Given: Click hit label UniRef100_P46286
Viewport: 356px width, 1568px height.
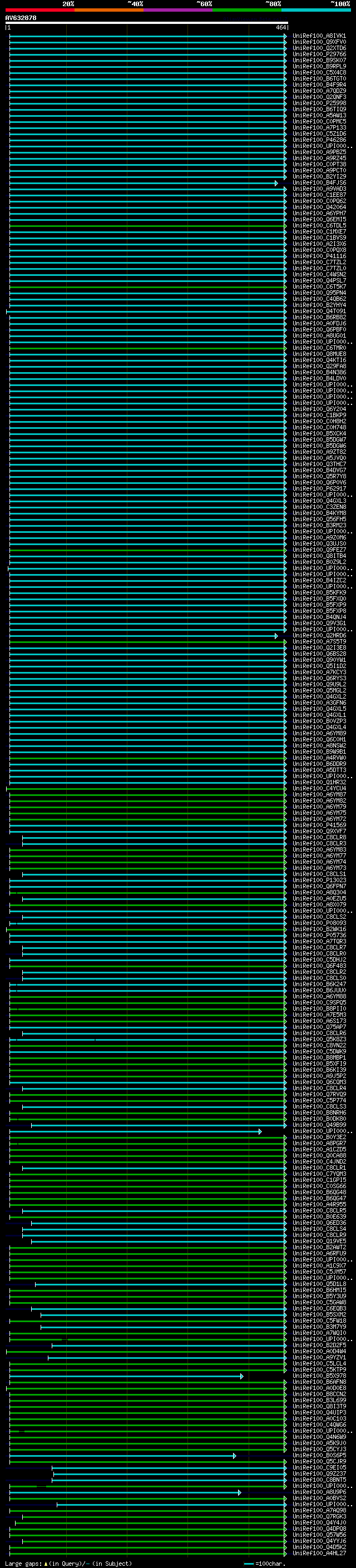Looking at the screenshot, I should pyautogui.click(x=319, y=140).
